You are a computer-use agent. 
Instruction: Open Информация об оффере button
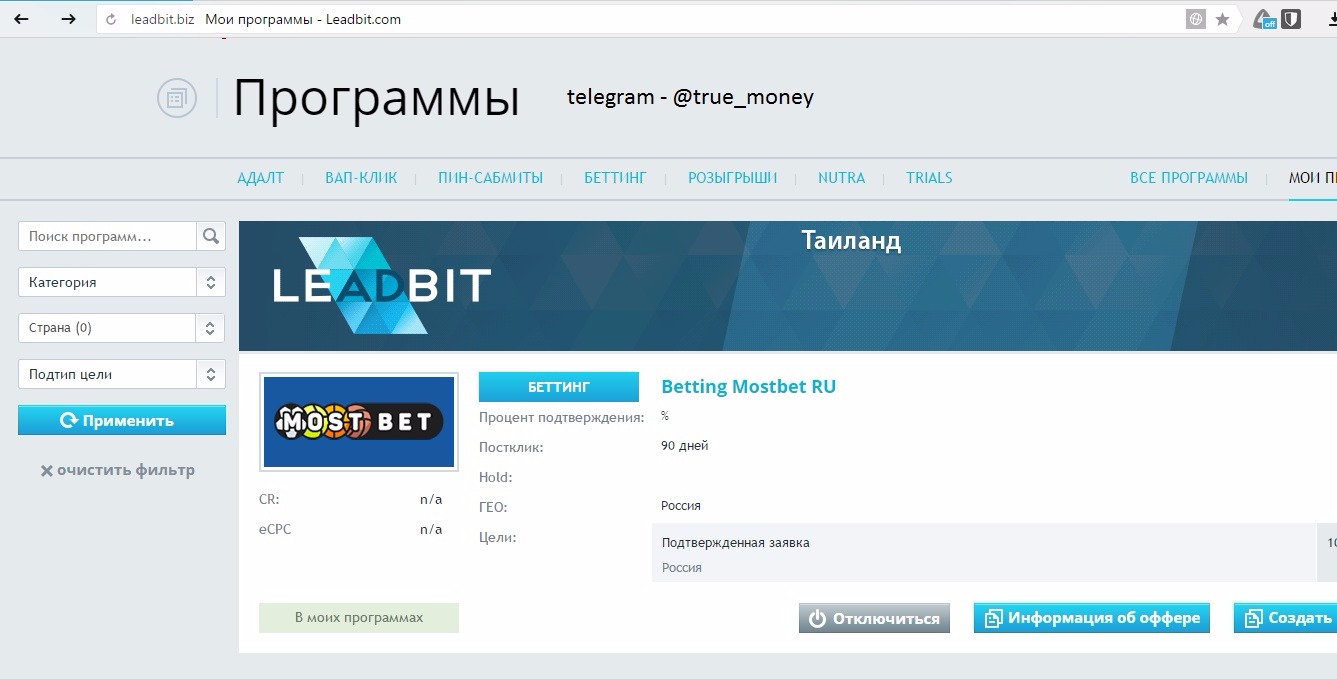pyautogui.click(x=1092, y=618)
